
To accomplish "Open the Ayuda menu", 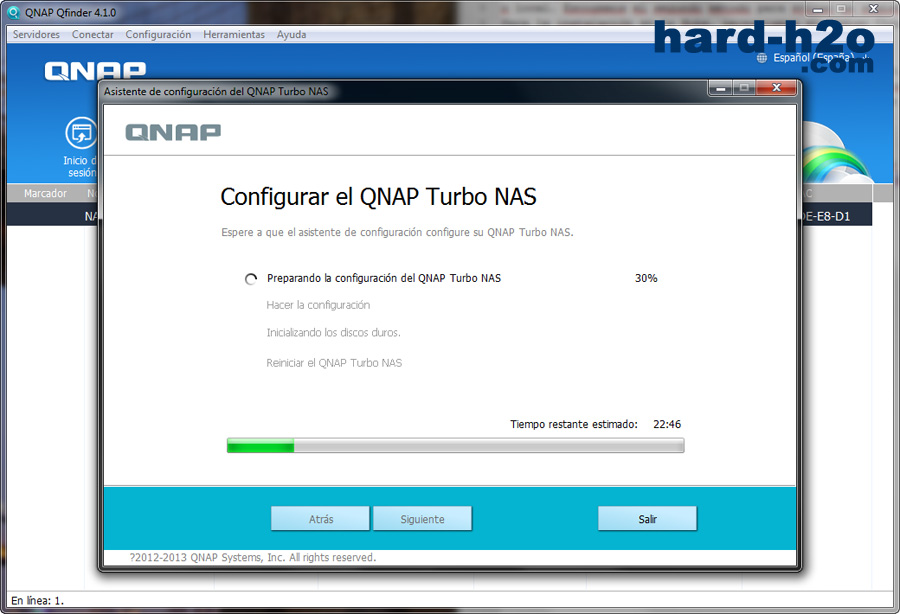I will click(292, 34).
